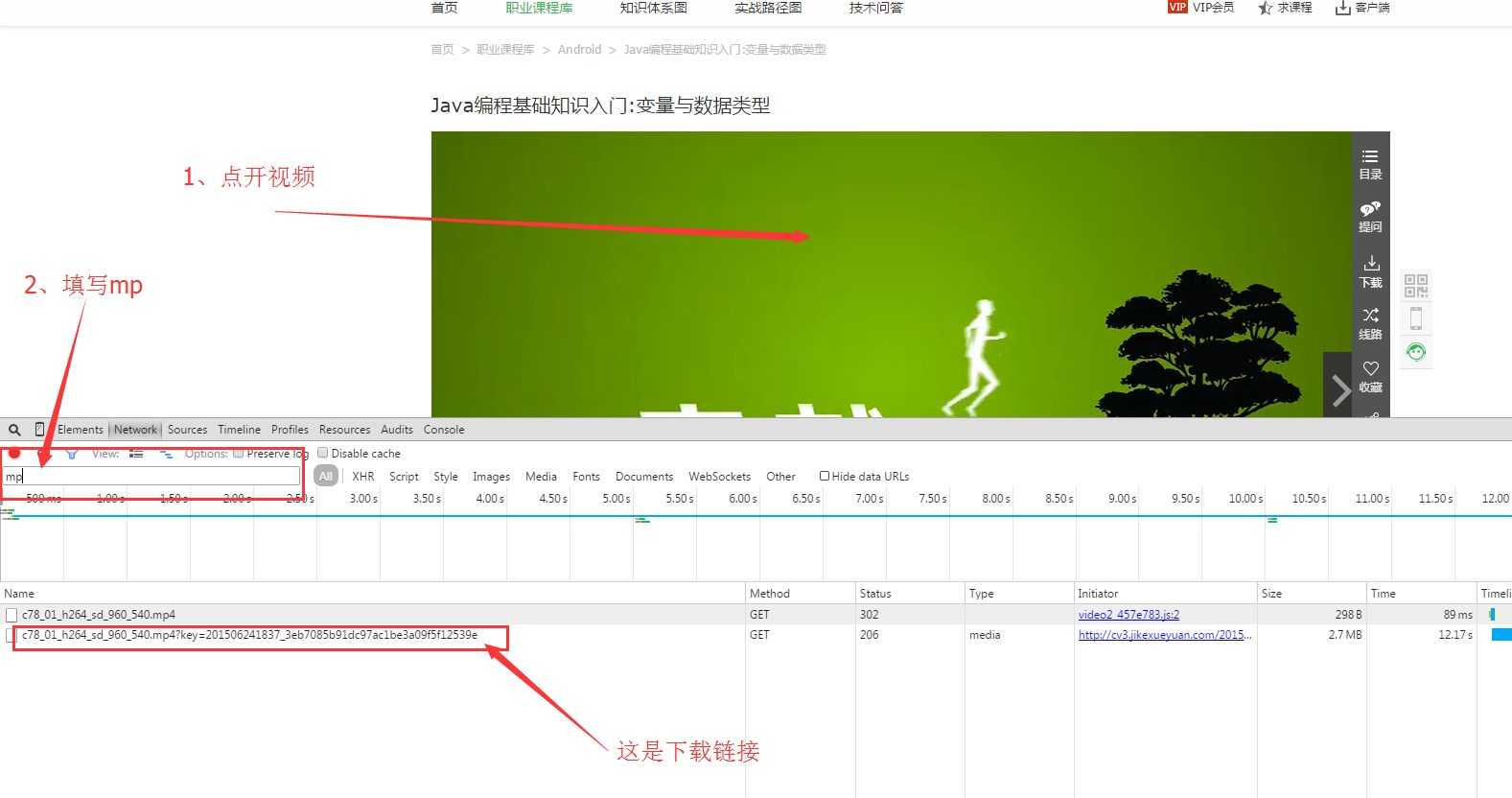This screenshot has height=798, width=1512.
Task: Open the http://cv3.jikexueyuan.com/2015... initiator link
Action: [x=1164, y=635]
